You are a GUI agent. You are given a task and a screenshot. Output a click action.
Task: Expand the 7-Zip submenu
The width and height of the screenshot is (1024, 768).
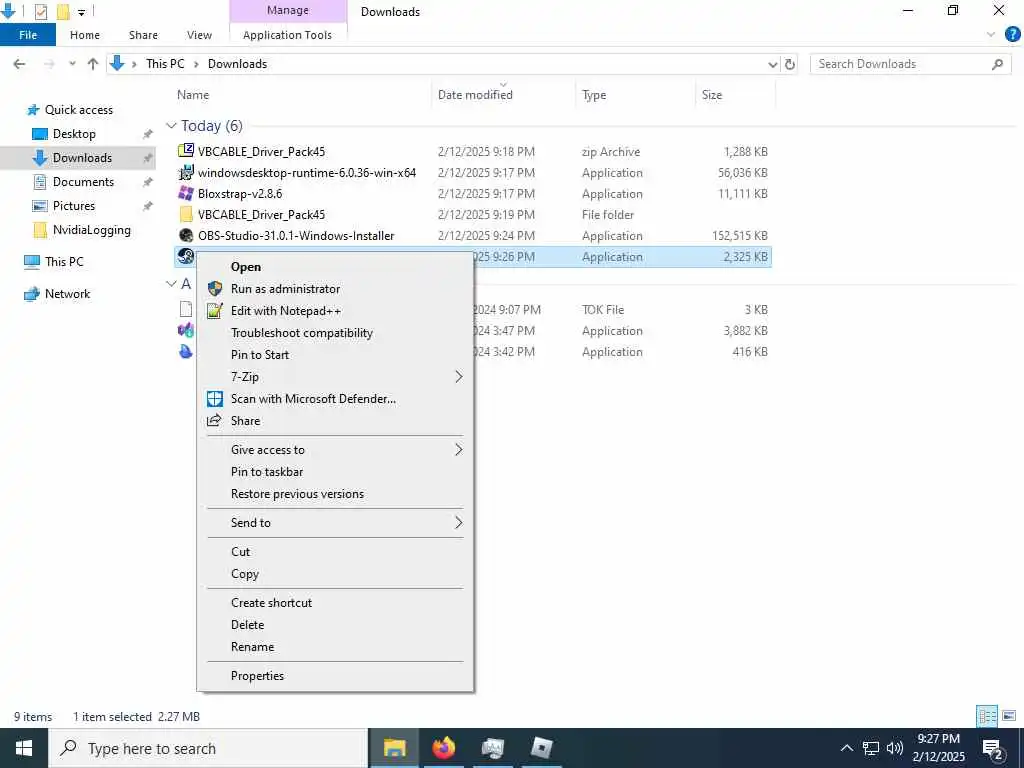[x=458, y=377]
